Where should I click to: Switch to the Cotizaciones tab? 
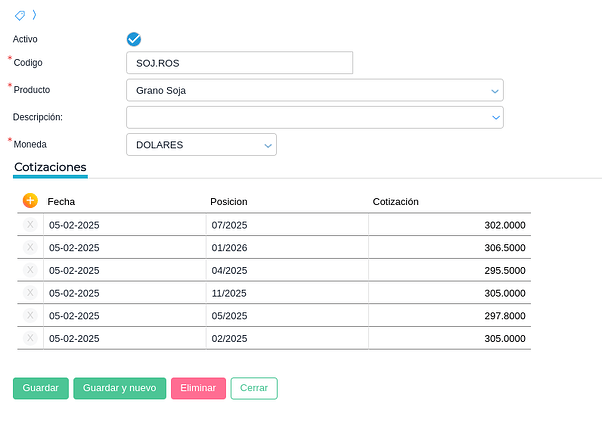click(50, 167)
